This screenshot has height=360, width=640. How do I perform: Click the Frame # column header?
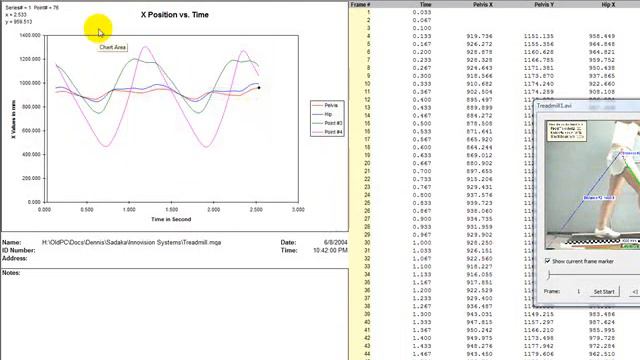(x=360, y=4)
